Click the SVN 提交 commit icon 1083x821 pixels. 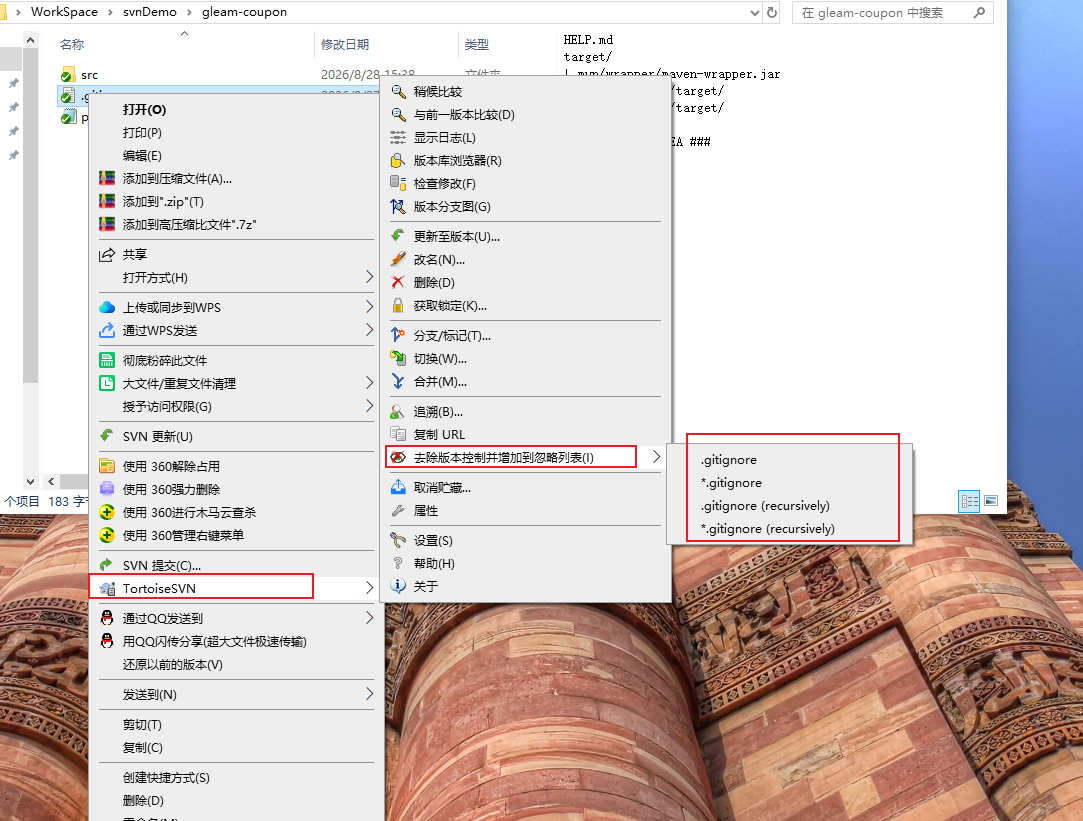point(107,566)
